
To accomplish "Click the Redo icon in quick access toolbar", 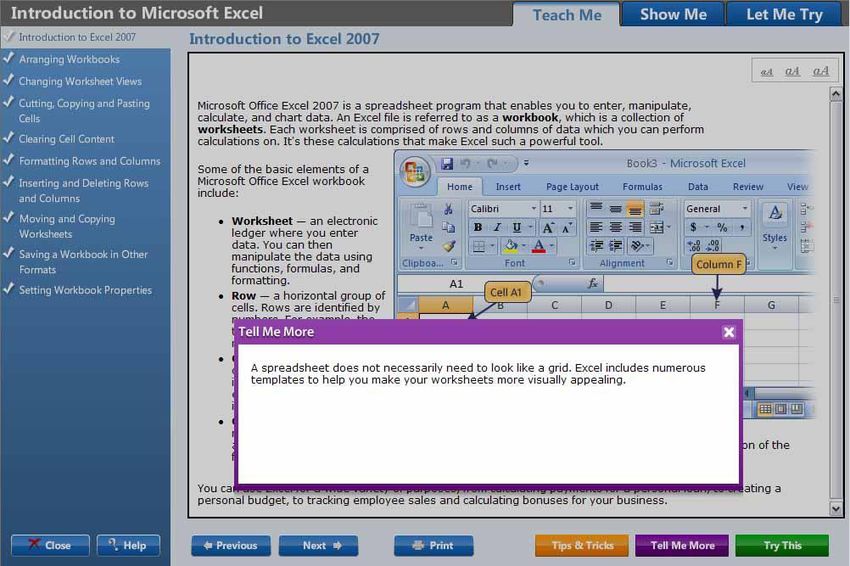I will [x=492, y=163].
